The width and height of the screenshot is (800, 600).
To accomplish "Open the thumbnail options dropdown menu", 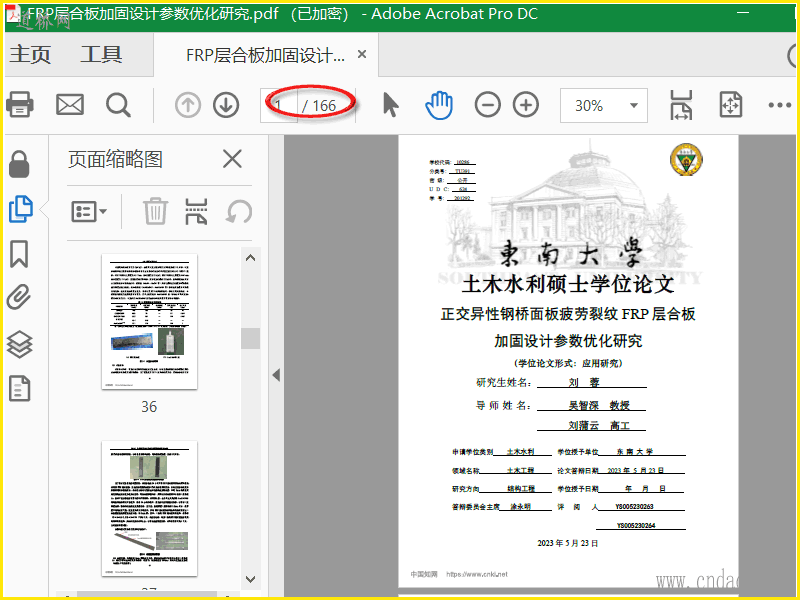I will pyautogui.click(x=89, y=211).
